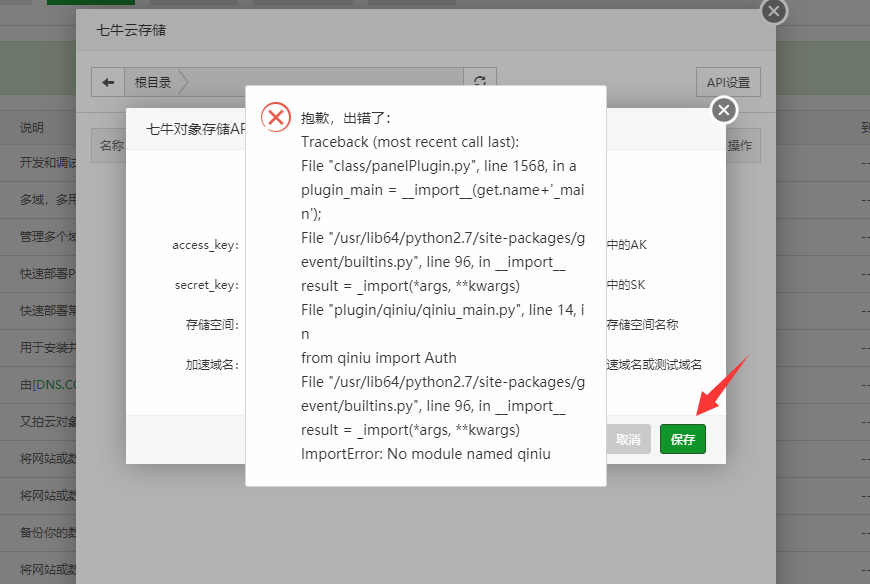
Task: Click the refresh icon beside path bar
Action: coord(480,79)
